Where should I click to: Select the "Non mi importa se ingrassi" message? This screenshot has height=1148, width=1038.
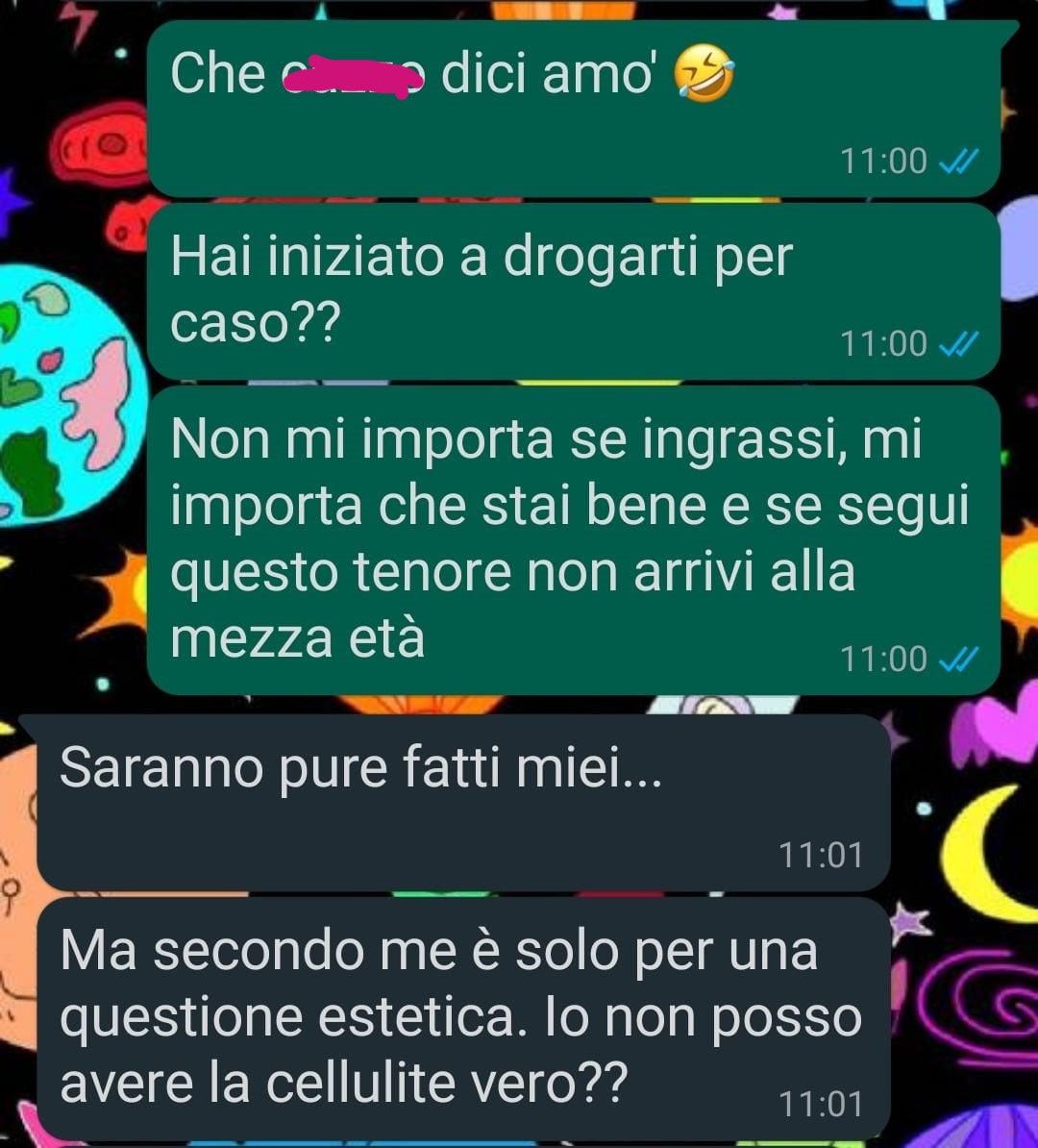pyautogui.click(x=574, y=540)
